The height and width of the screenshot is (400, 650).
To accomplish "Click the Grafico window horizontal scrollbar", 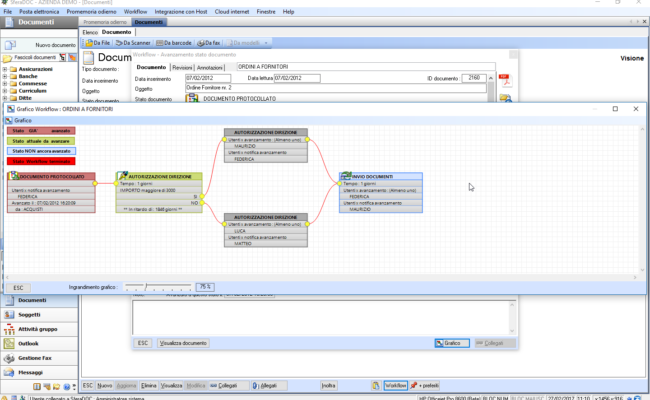I will [x=321, y=277].
